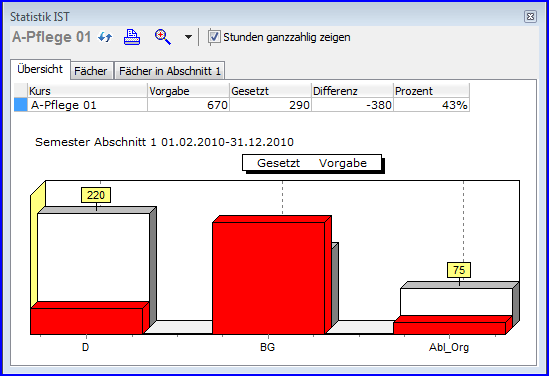Select the A-Pflege 01 course cell
Image resolution: width=549 pixels, height=376 pixels.
(87, 105)
